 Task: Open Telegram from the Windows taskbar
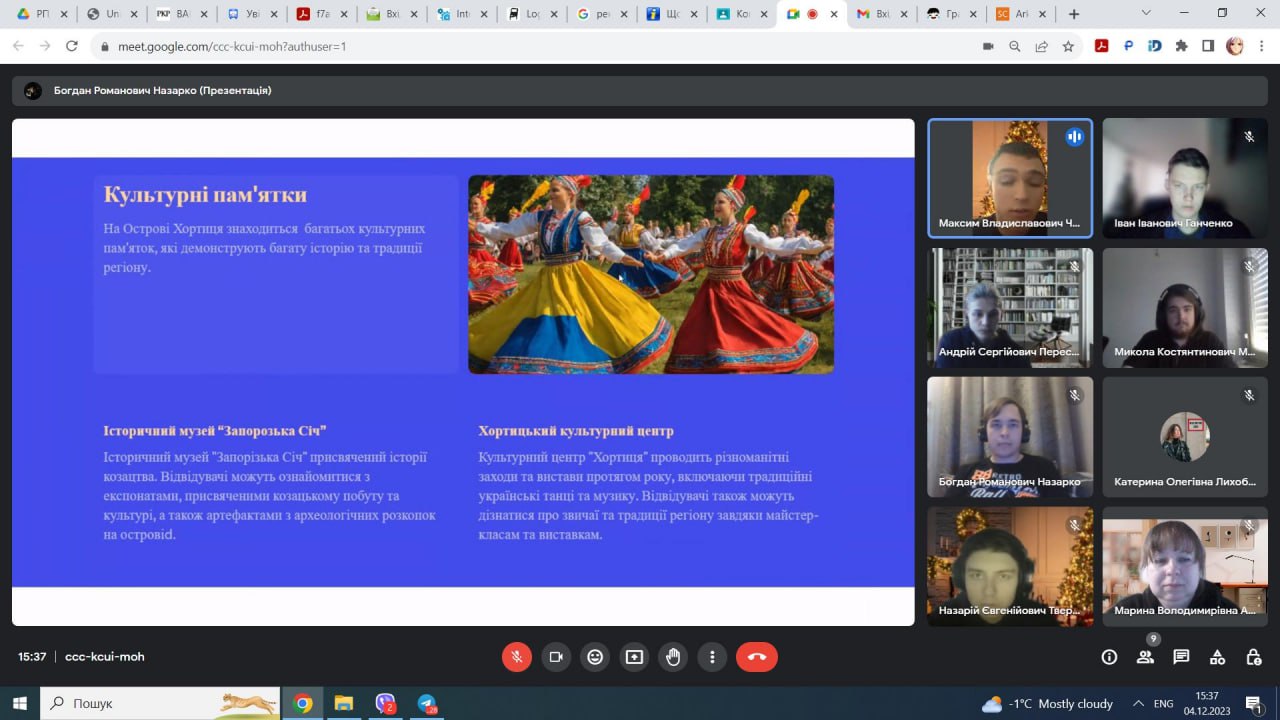(x=427, y=703)
